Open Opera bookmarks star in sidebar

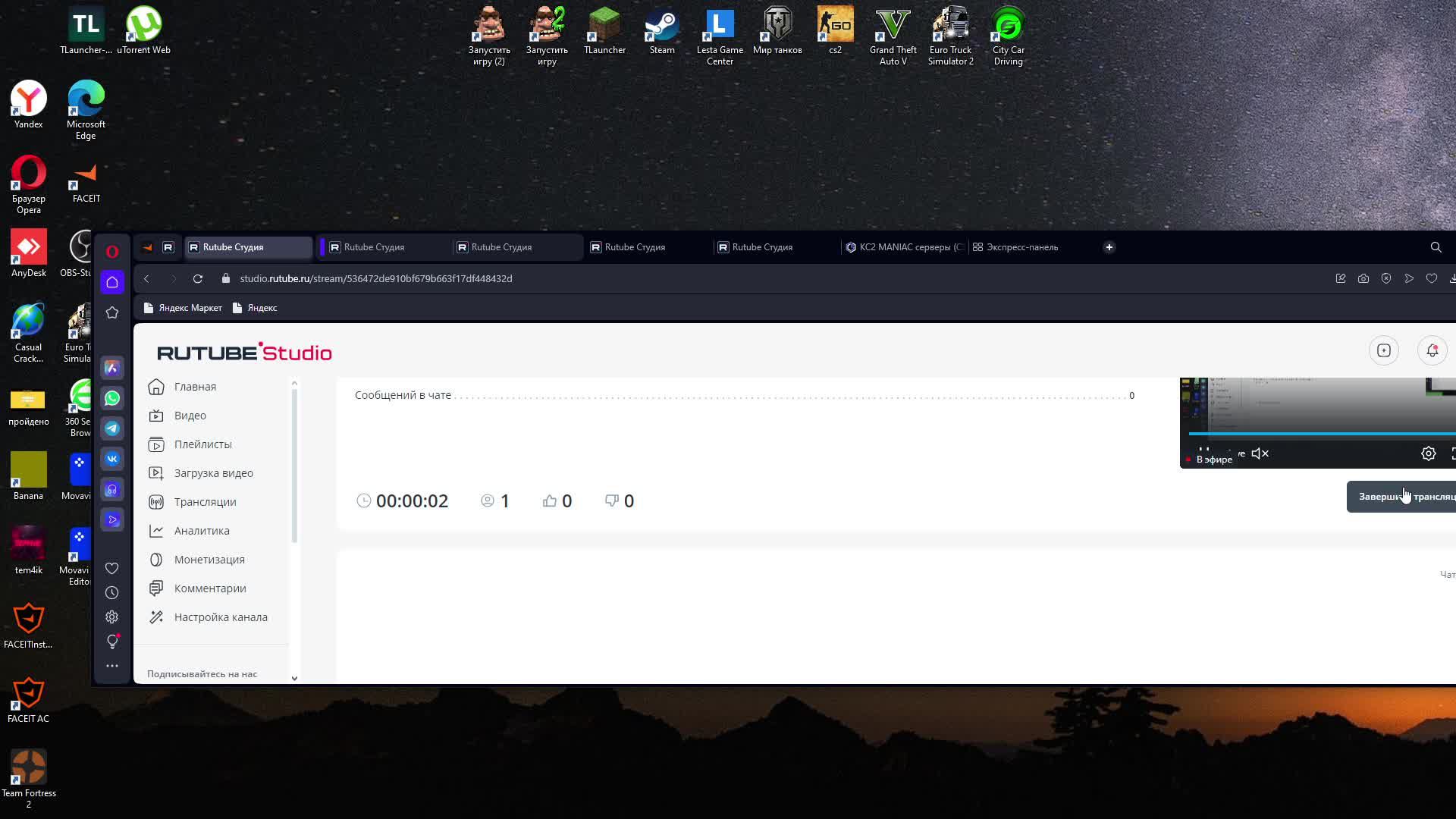tap(112, 312)
